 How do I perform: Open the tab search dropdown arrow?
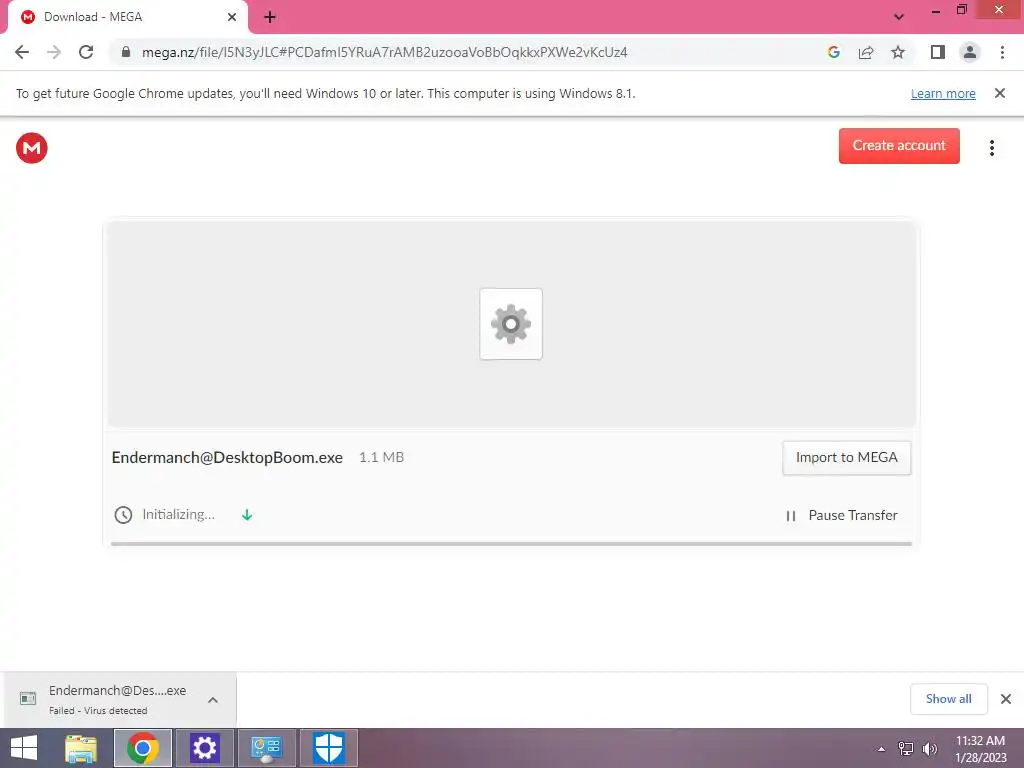[x=899, y=17]
